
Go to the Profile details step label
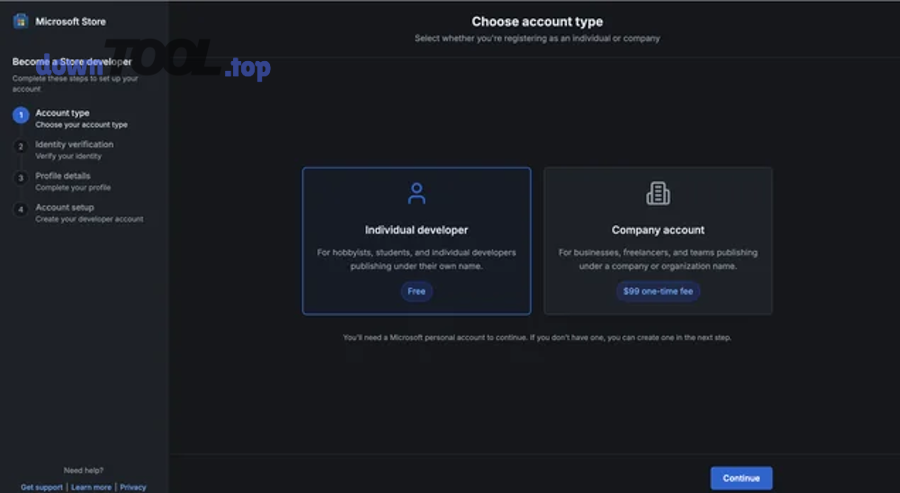point(63,176)
